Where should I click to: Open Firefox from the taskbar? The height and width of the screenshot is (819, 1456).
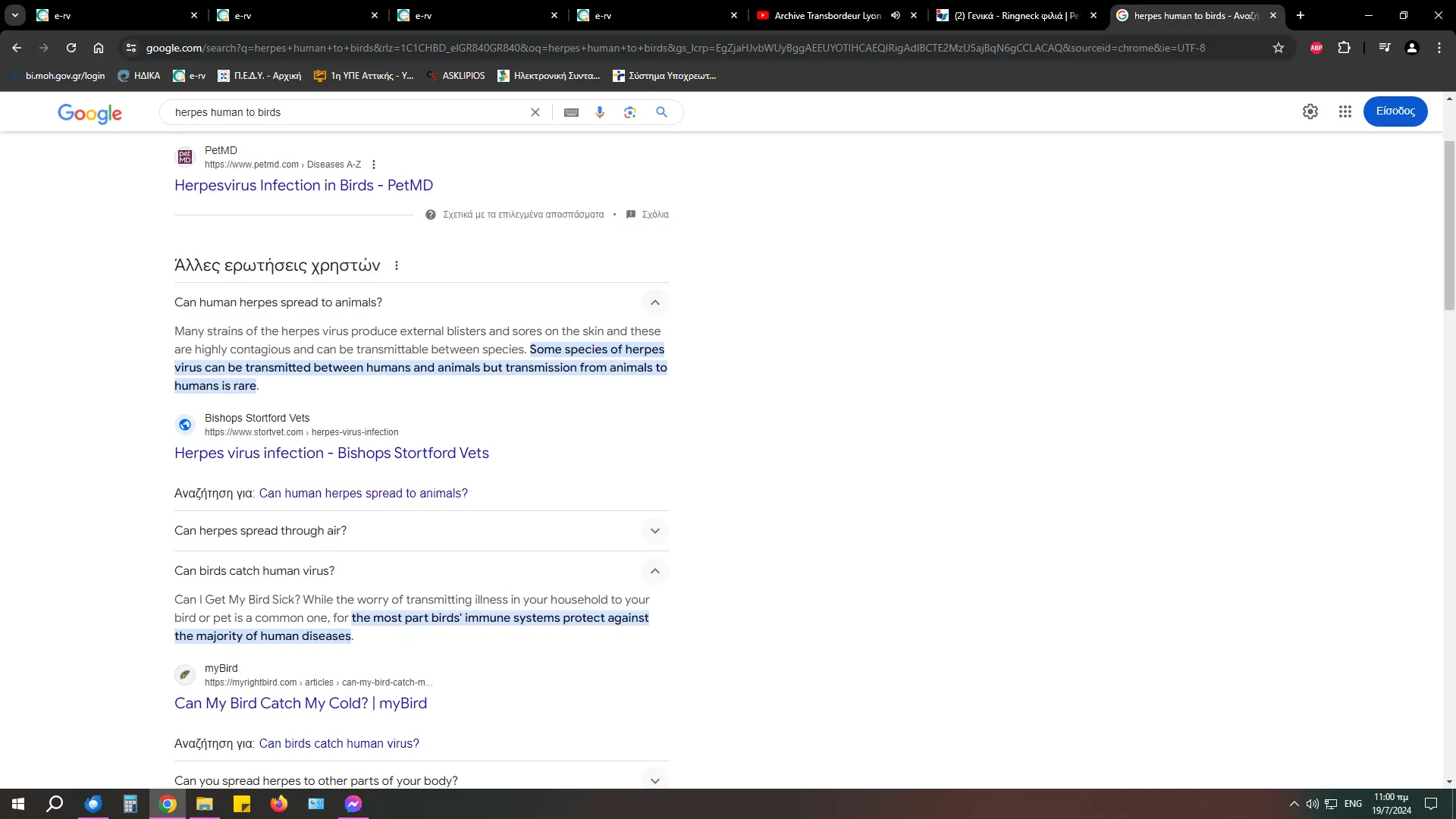click(279, 804)
